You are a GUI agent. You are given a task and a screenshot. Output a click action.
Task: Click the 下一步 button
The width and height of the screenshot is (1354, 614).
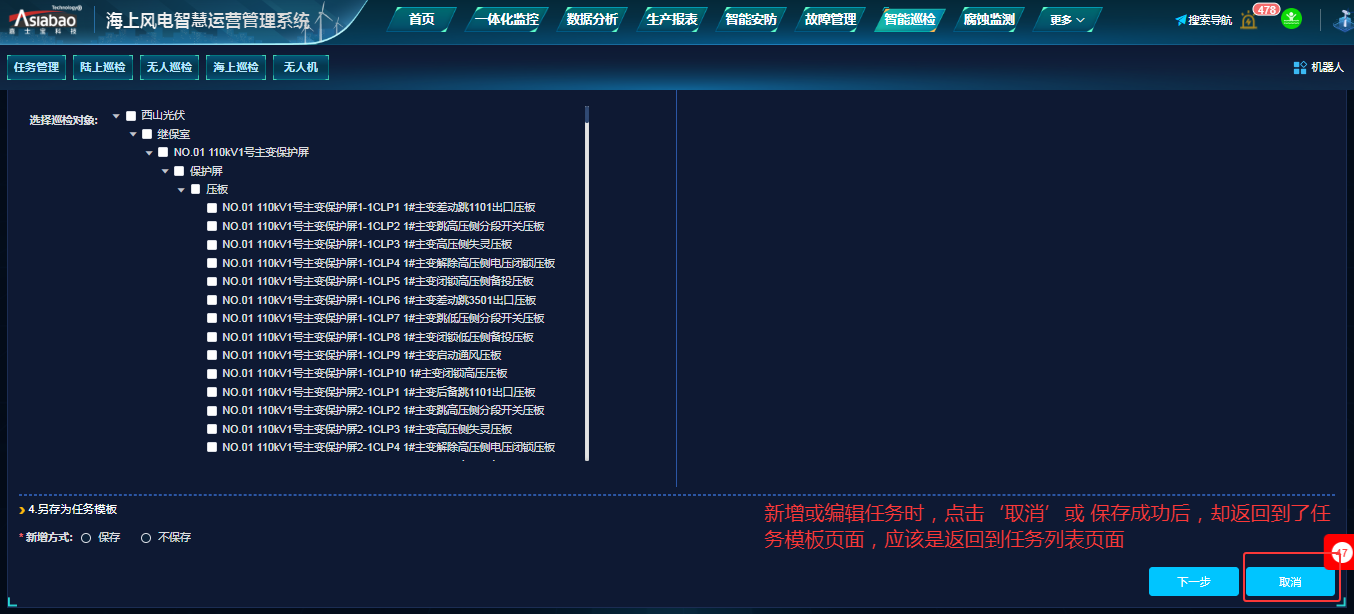pos(1193,582)
